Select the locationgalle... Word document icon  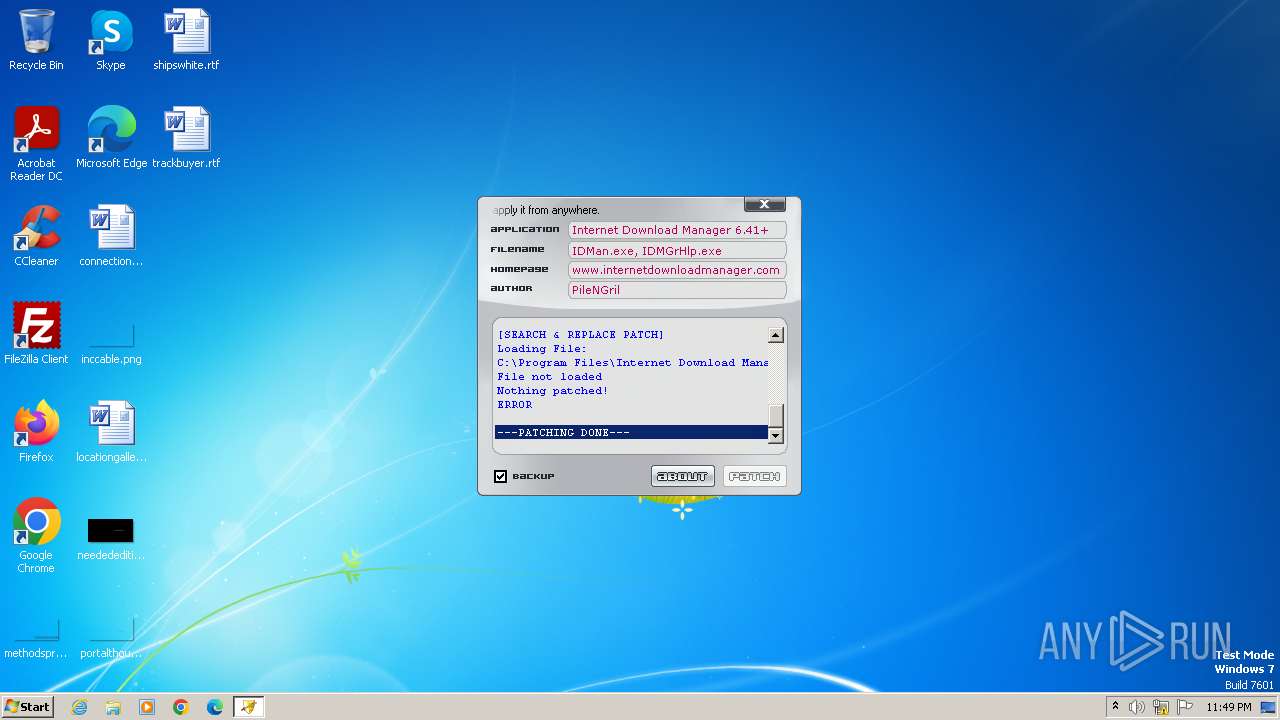click(111, 432)
